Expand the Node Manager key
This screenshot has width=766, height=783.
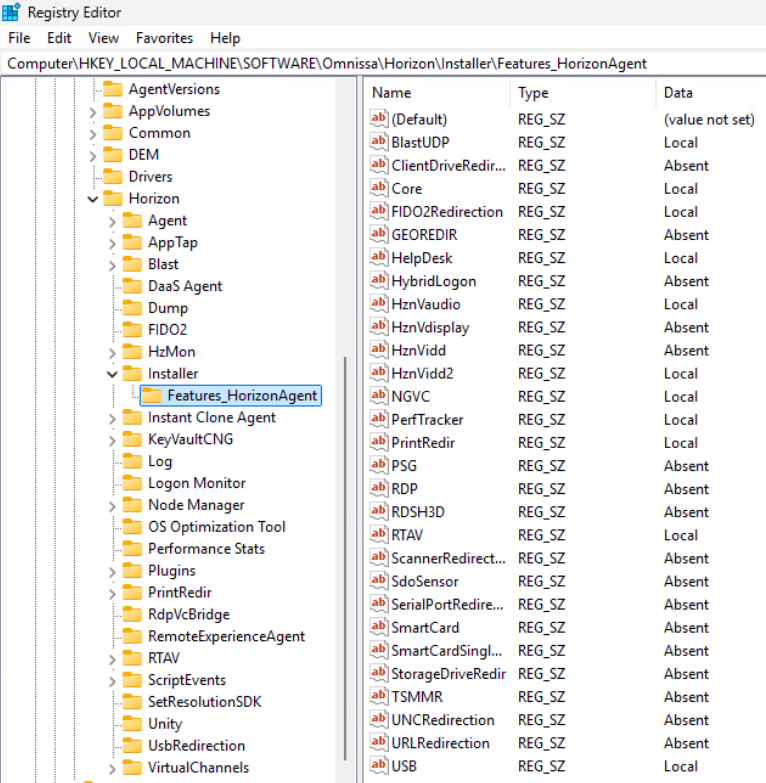[112, 506]
